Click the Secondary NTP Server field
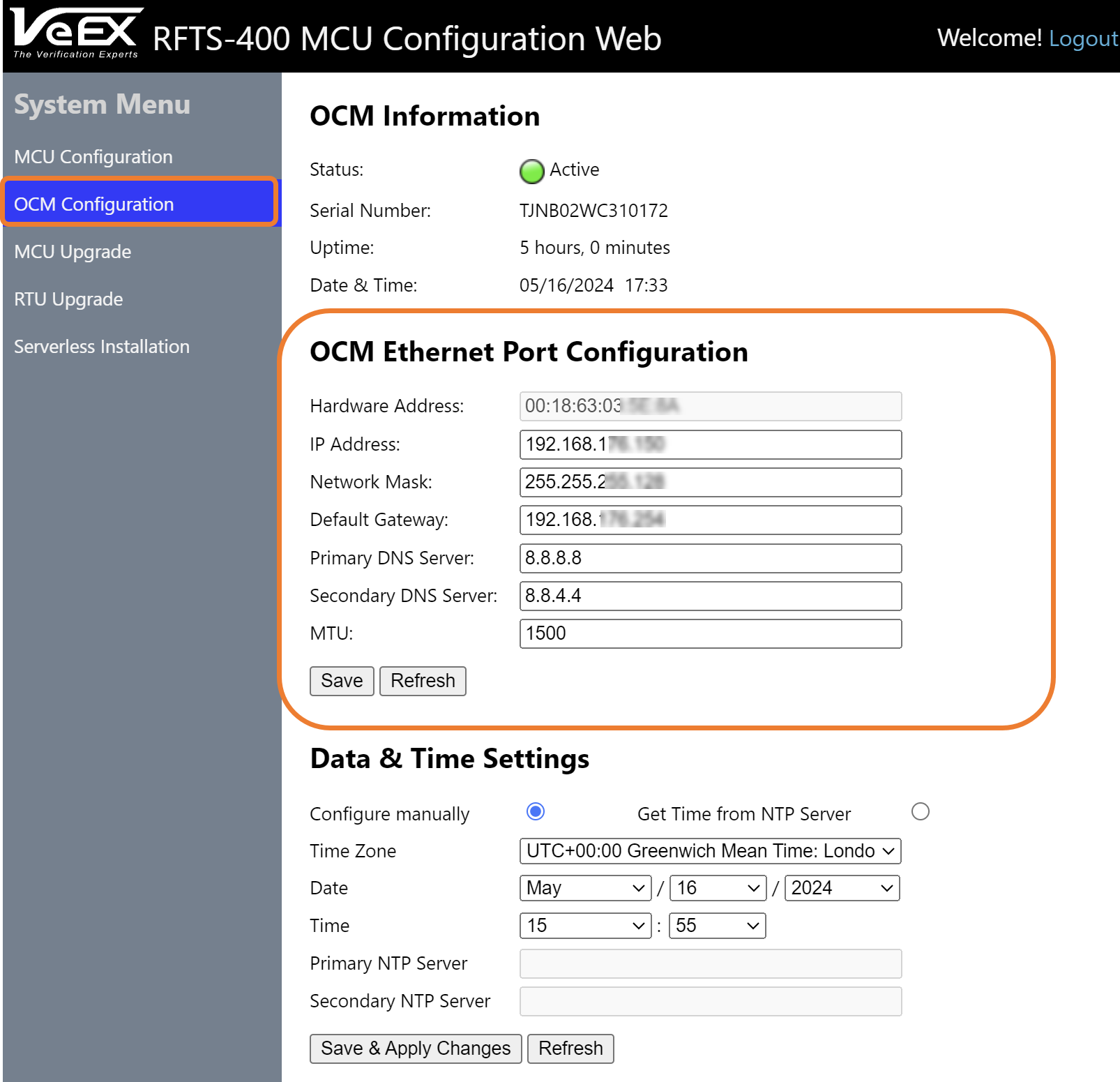 [x=711, y=1001]
